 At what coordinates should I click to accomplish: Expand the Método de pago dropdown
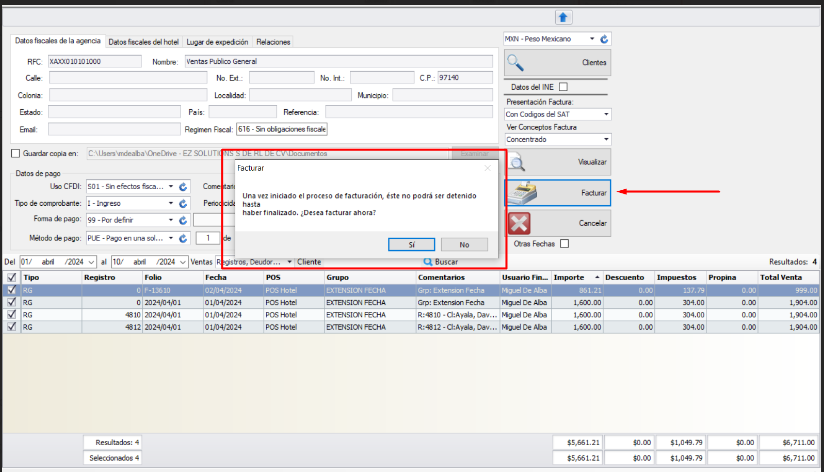click(x=171, y=238)
